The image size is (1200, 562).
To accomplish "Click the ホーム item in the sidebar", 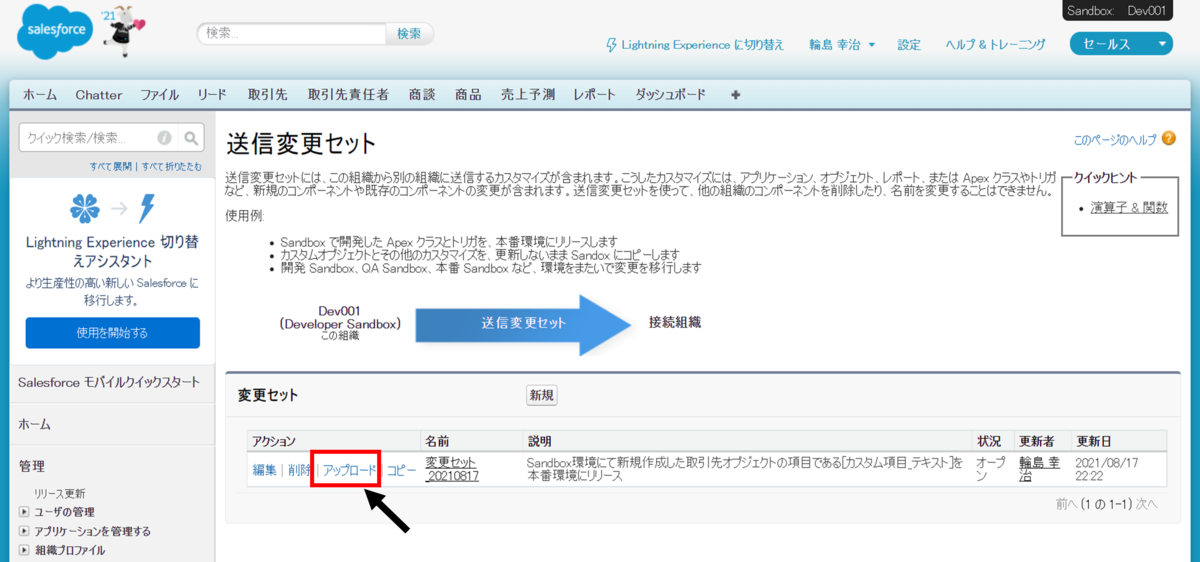I will 36,424.
